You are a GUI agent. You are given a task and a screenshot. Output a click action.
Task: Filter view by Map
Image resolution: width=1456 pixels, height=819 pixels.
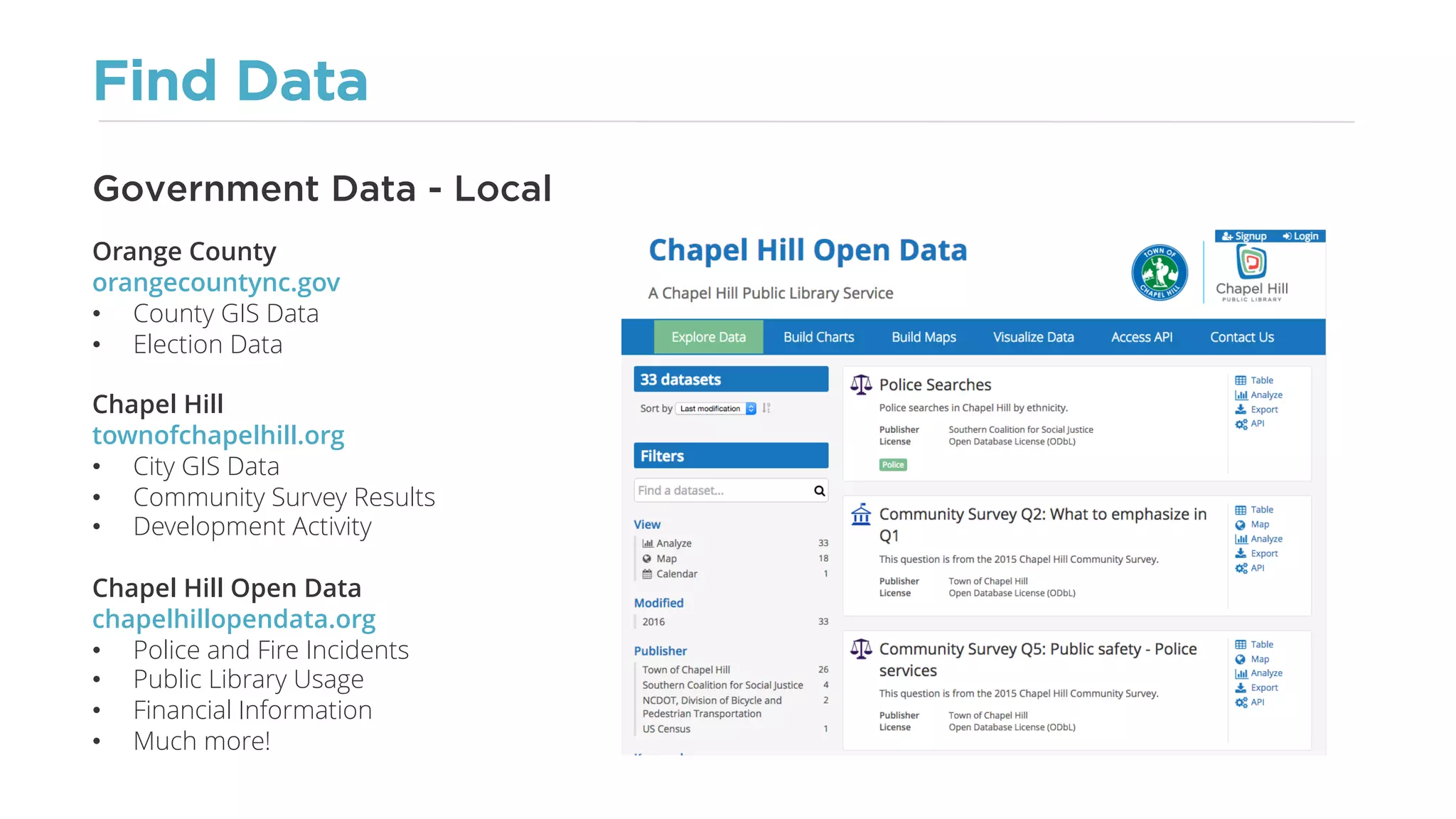click(735, 559)
